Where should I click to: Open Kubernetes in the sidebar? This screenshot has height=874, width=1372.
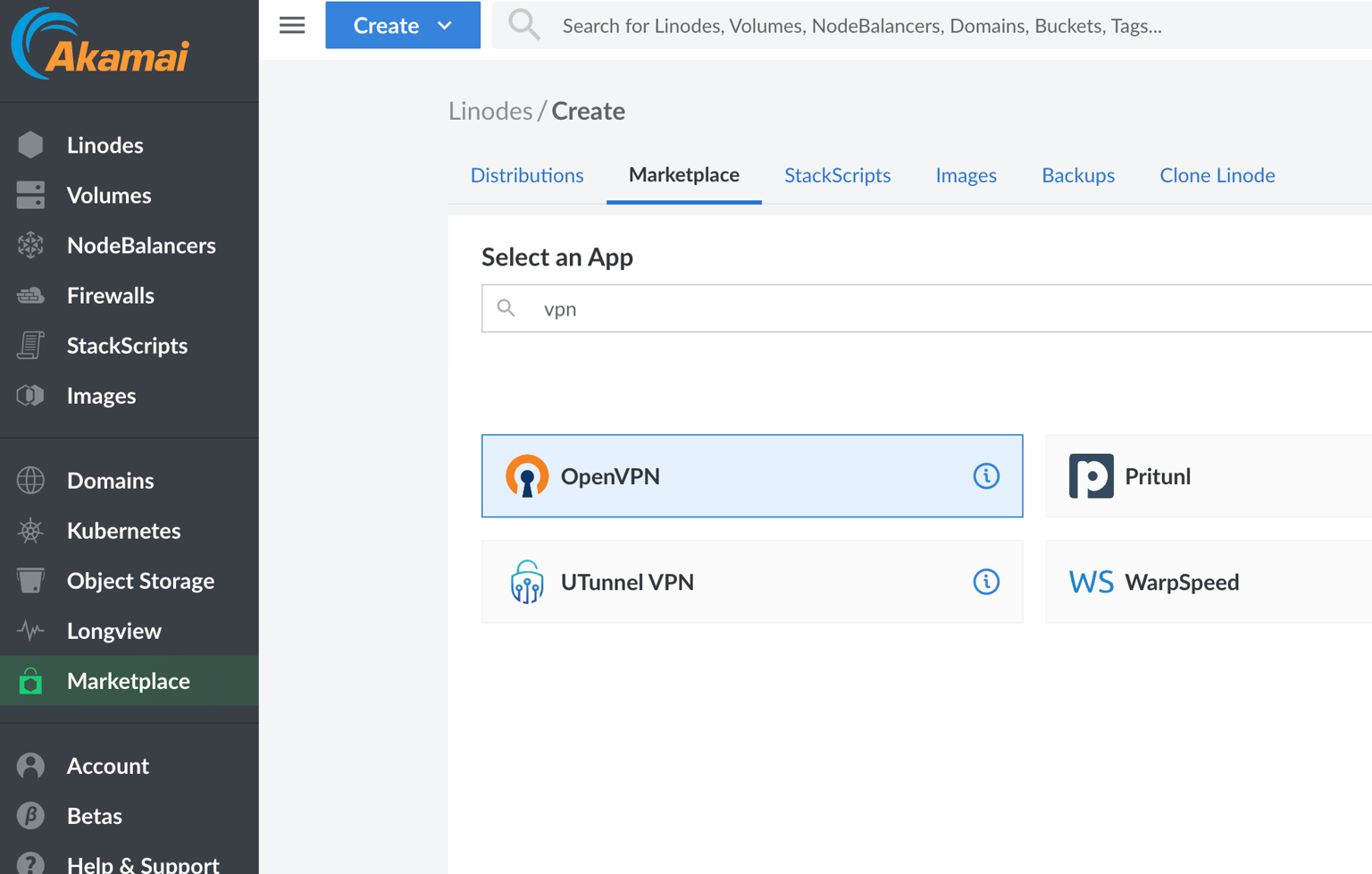130,530
